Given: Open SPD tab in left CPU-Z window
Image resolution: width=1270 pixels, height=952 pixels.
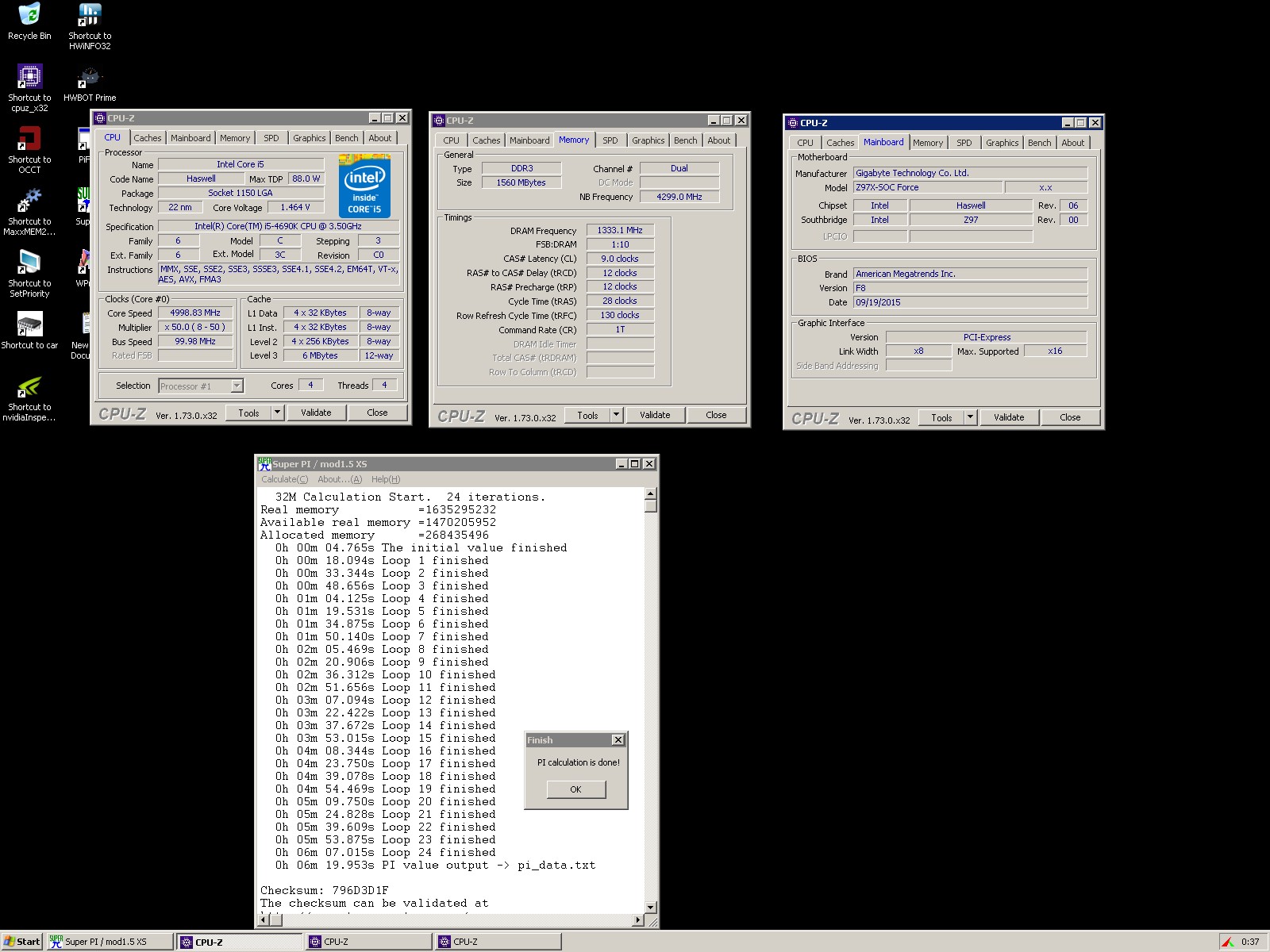Looking at the screenshot, I should [x=271, y=138].
